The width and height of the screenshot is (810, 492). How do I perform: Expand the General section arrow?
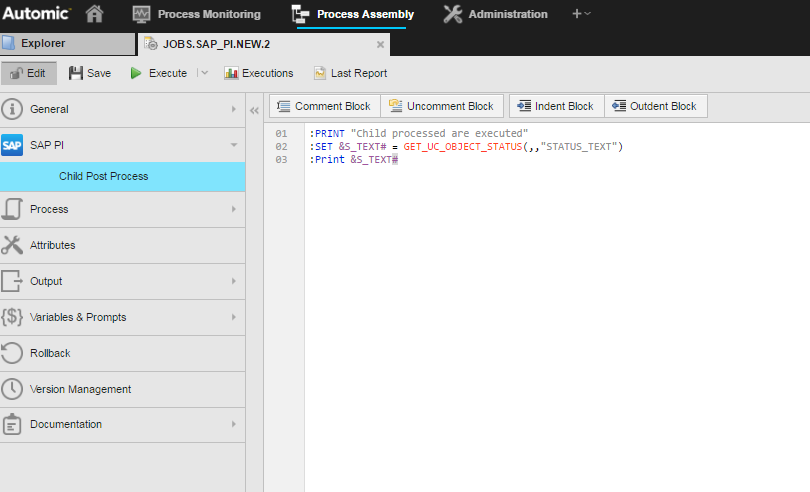233,109
